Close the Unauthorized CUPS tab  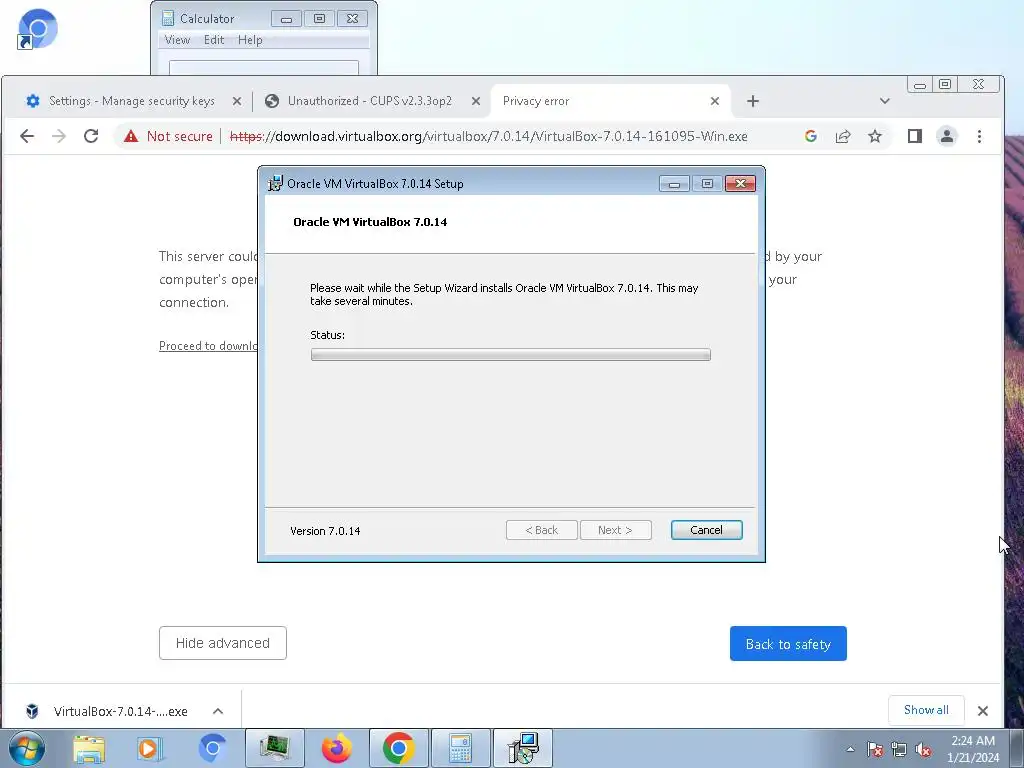[475, 101]
